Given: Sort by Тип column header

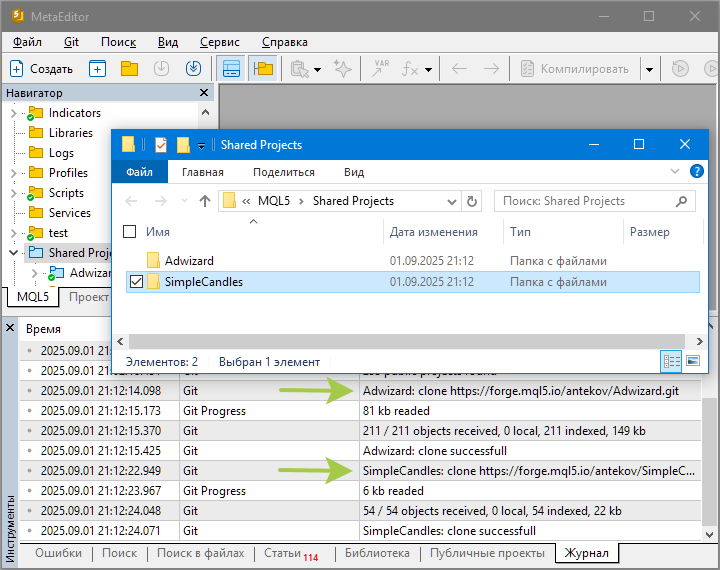Looking at the screenshot, I should (x=520, y=232).
